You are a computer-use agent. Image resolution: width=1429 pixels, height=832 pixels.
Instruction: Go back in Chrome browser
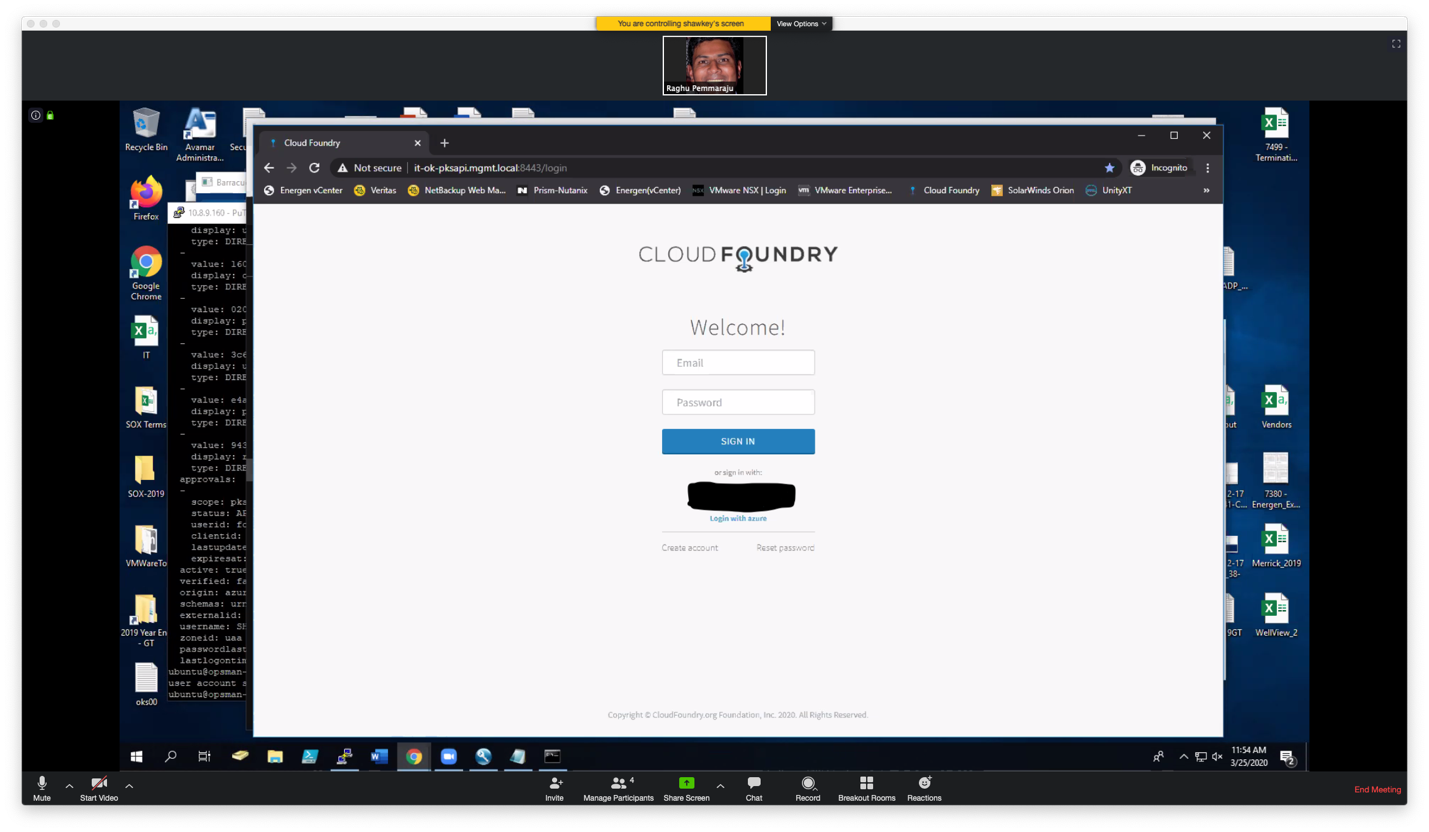(x=269, y=168)
